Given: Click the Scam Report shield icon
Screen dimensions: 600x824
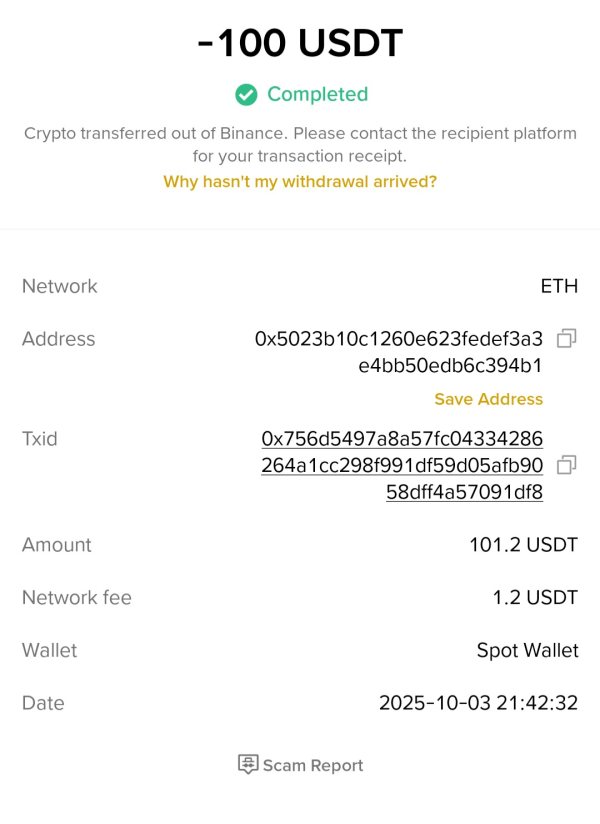Looking at the screenshot, I should [248, 765].
